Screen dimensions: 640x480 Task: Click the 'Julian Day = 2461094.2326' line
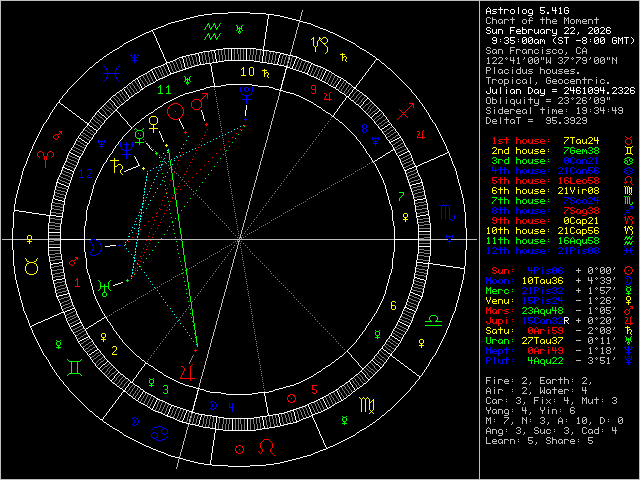coord(560,91)
